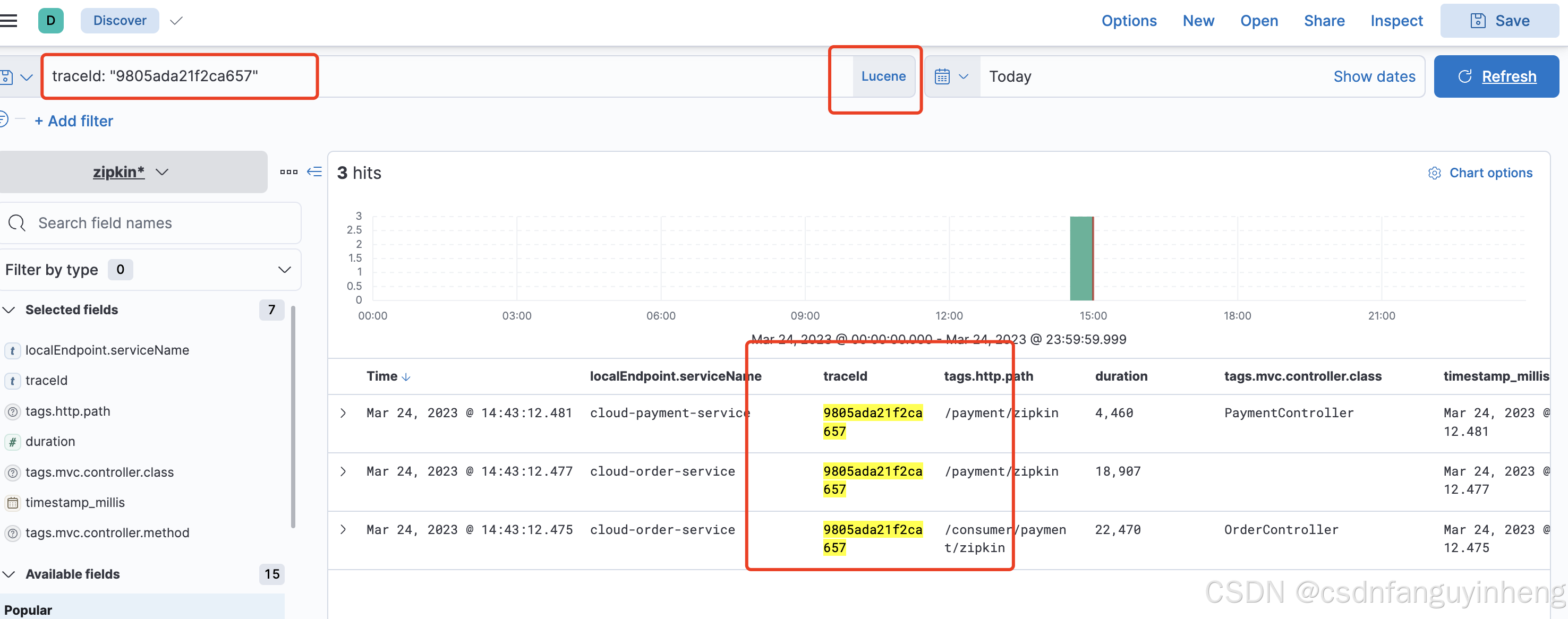
Task: Click New in the top menu
Action: pos(1198,21)
